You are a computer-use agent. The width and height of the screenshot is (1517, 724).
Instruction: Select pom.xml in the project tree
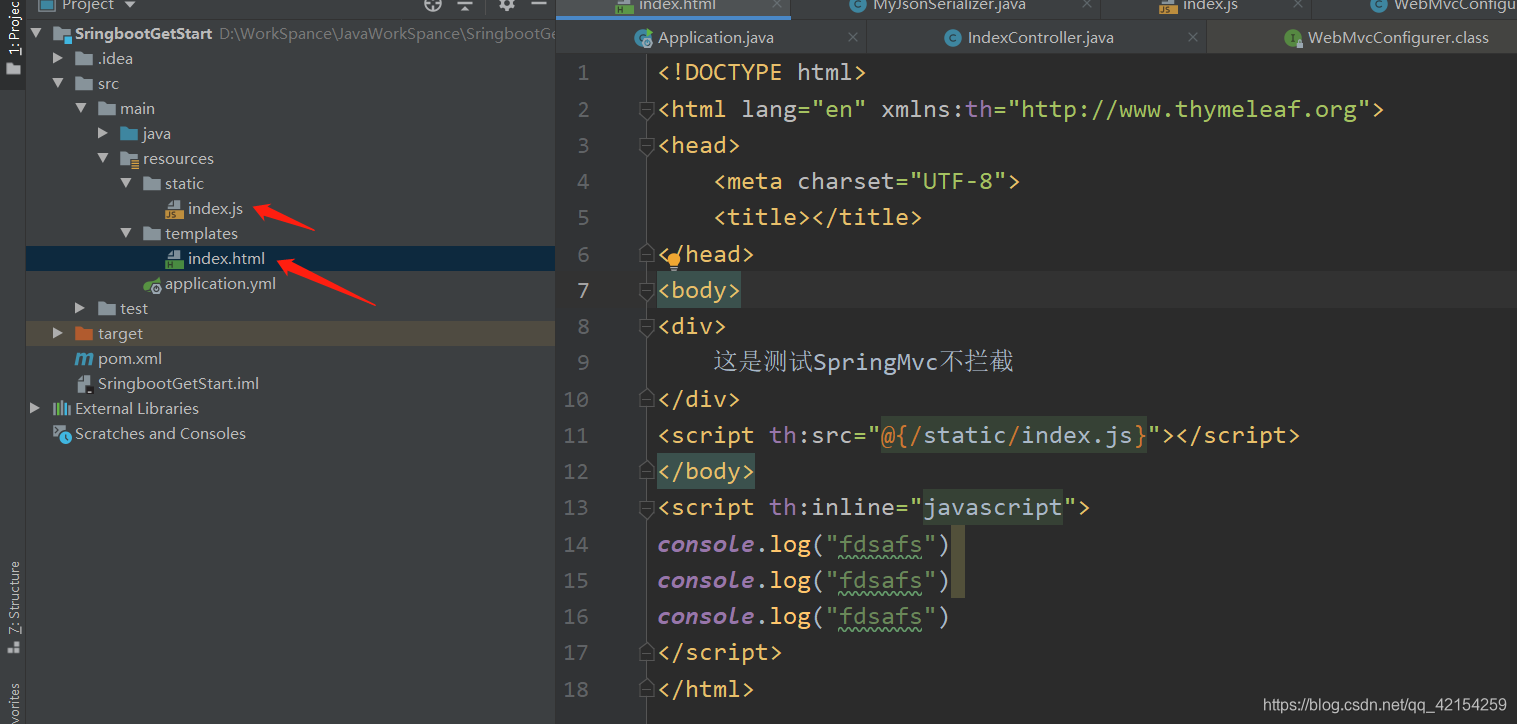tap(130, 359)
